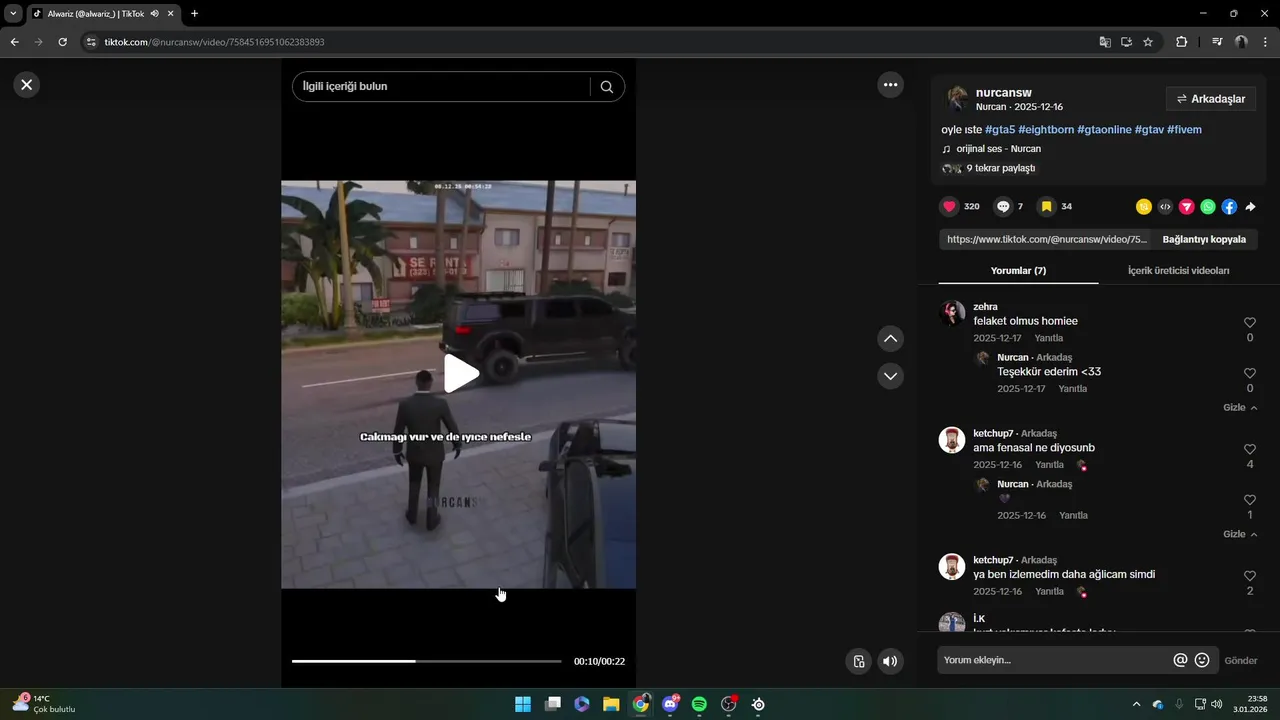Screen dimensions: 1280x720
Task: Open the #gta5 hashtag
Action: point(1000,130)
